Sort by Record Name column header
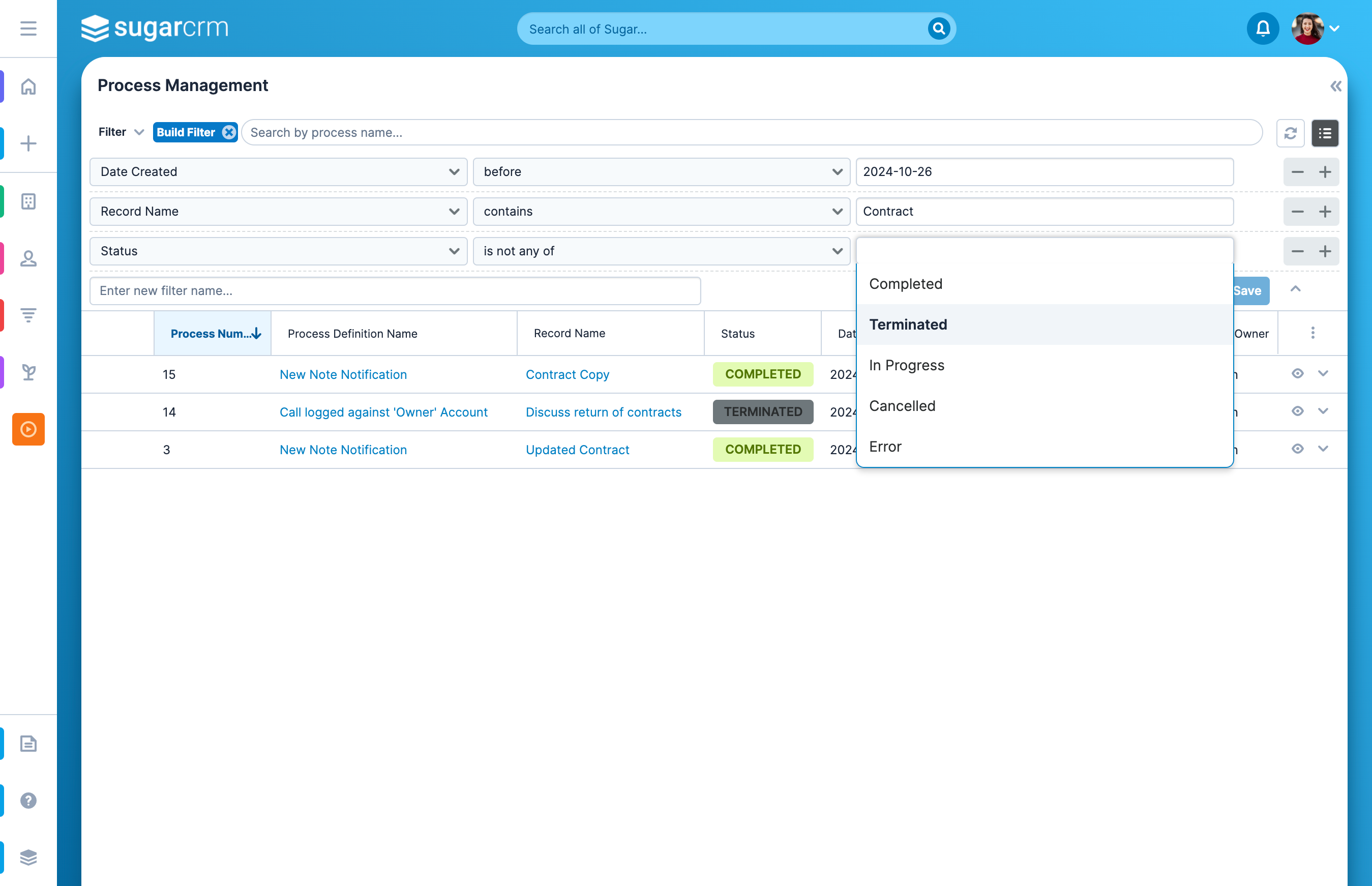The height and width of the screenshot is (886, 1372). [x=610, y=334]
